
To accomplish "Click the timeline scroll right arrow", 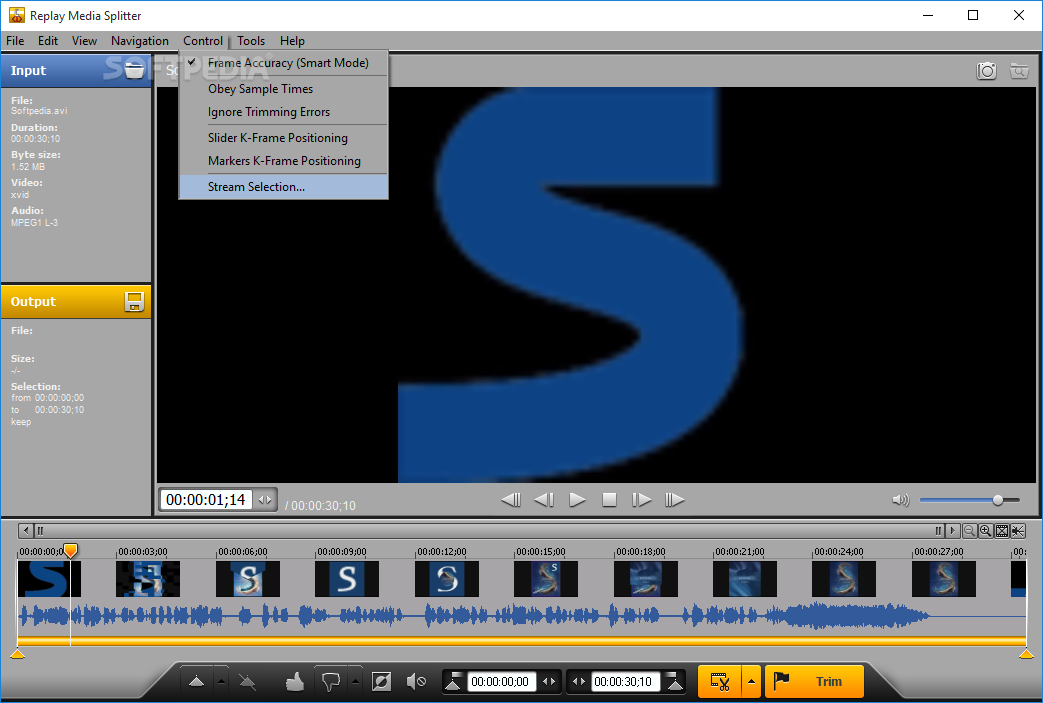I will pyautogui.click(x=953, y=531).
